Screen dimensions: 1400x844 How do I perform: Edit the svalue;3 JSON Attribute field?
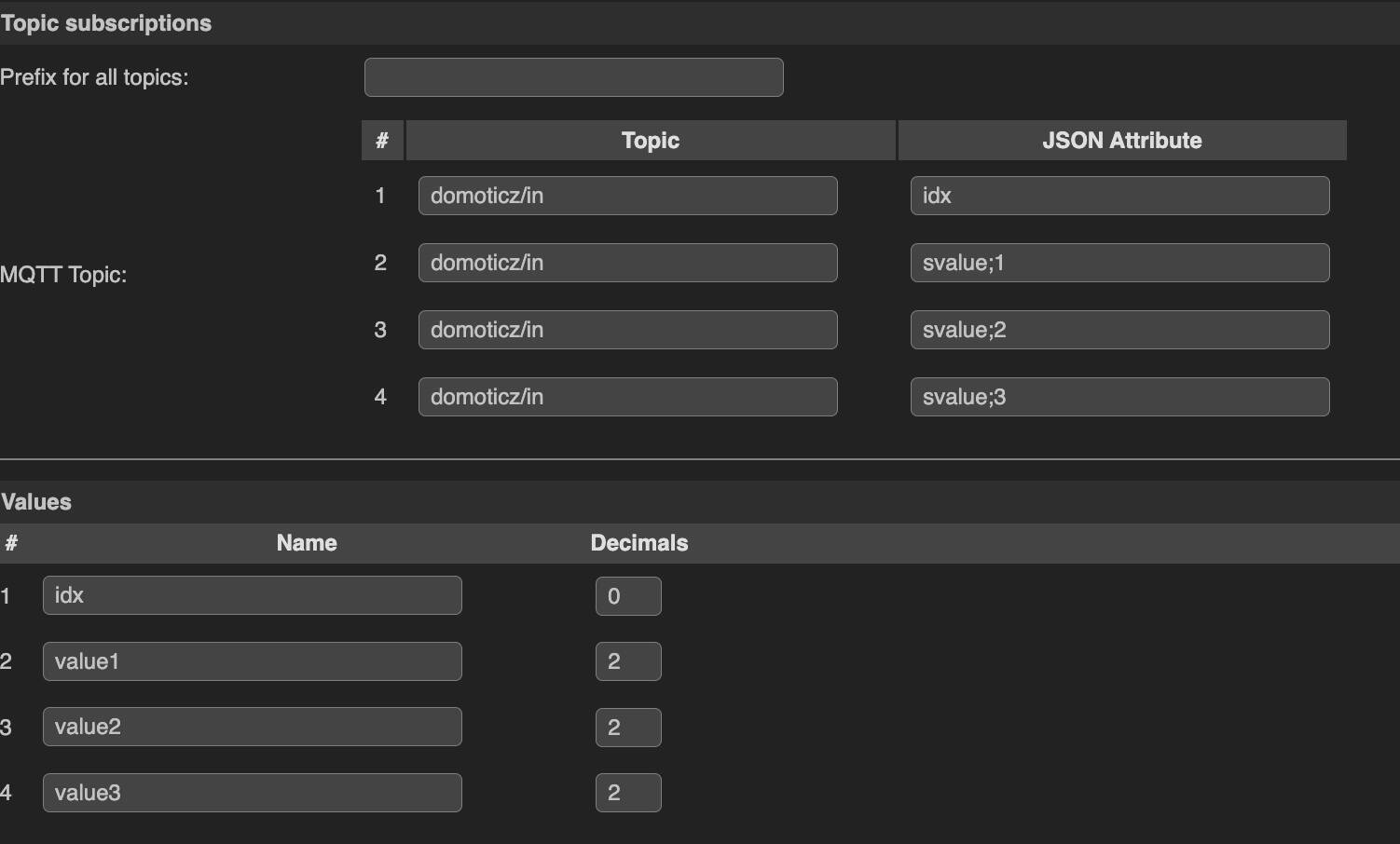pyautogui.click(x=1119, y=397)
